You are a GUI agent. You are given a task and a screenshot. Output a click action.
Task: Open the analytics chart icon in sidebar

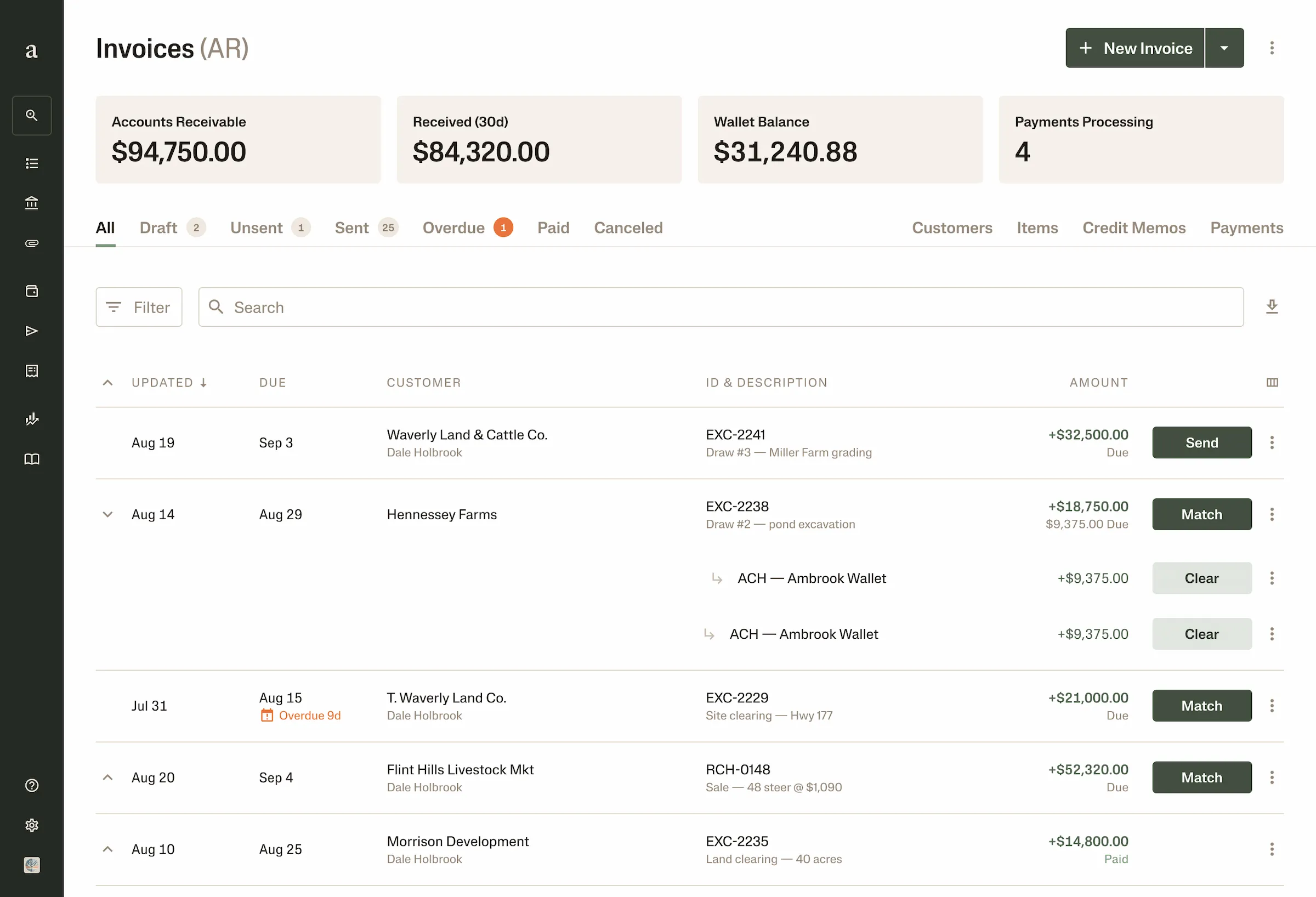32,419
